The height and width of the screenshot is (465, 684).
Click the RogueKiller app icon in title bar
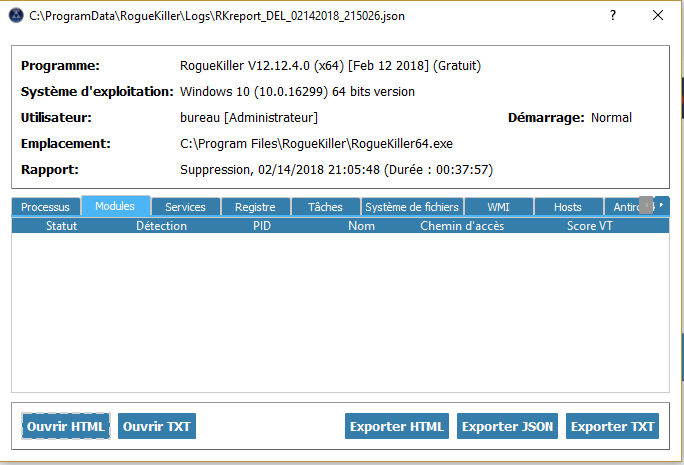pyautogui.click(x=16, y=16)
